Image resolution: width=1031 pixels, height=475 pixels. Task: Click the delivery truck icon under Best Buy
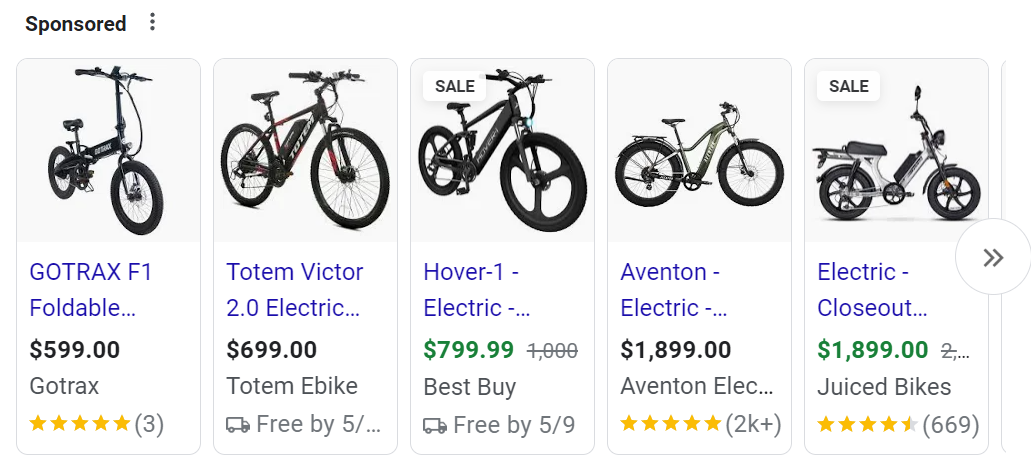(x=435, y=425)
